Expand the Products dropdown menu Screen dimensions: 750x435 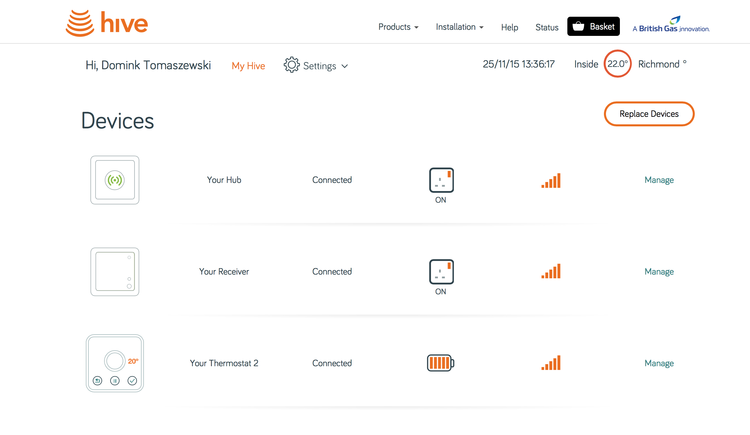(398, 27)
